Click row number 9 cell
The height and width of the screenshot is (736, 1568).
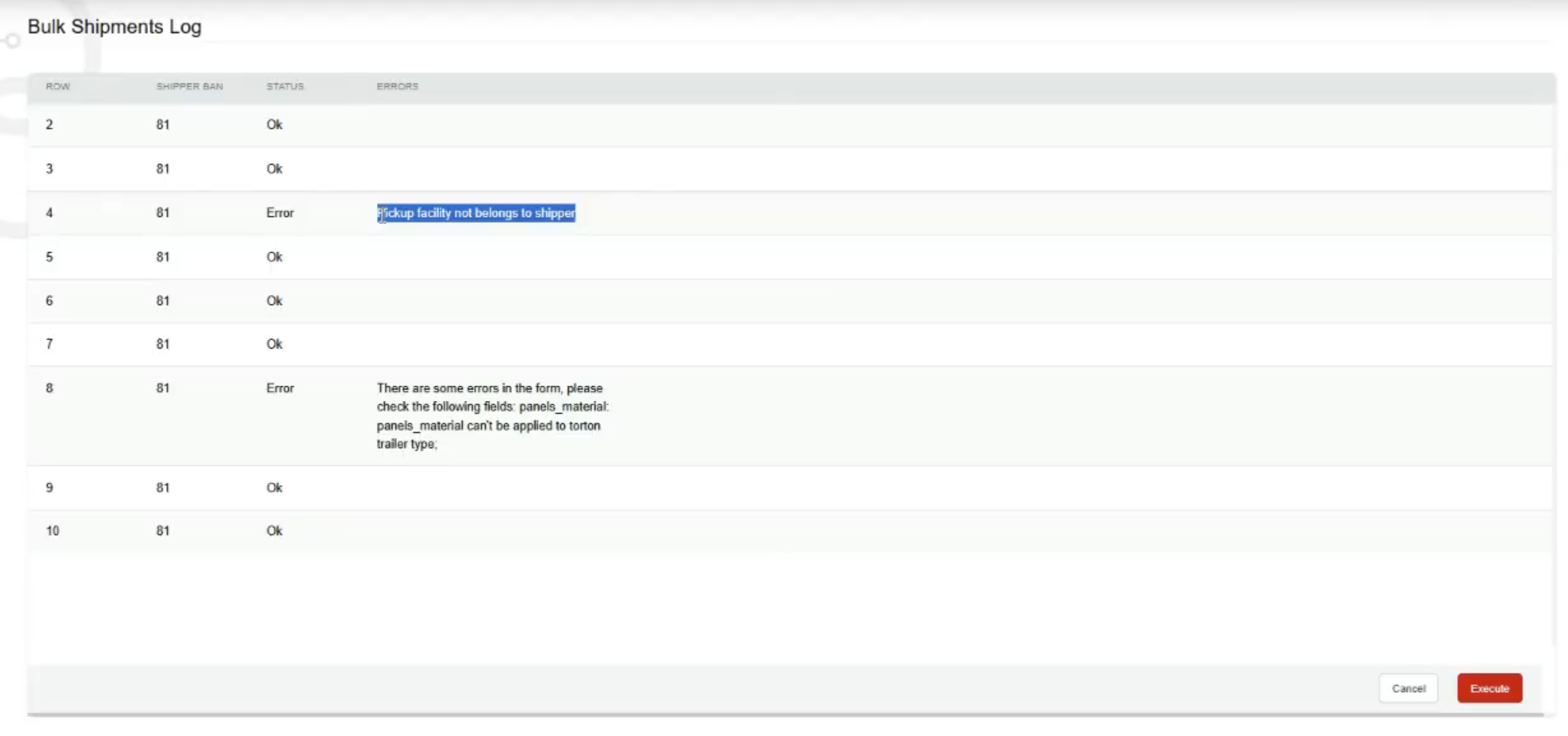[49, 488]
